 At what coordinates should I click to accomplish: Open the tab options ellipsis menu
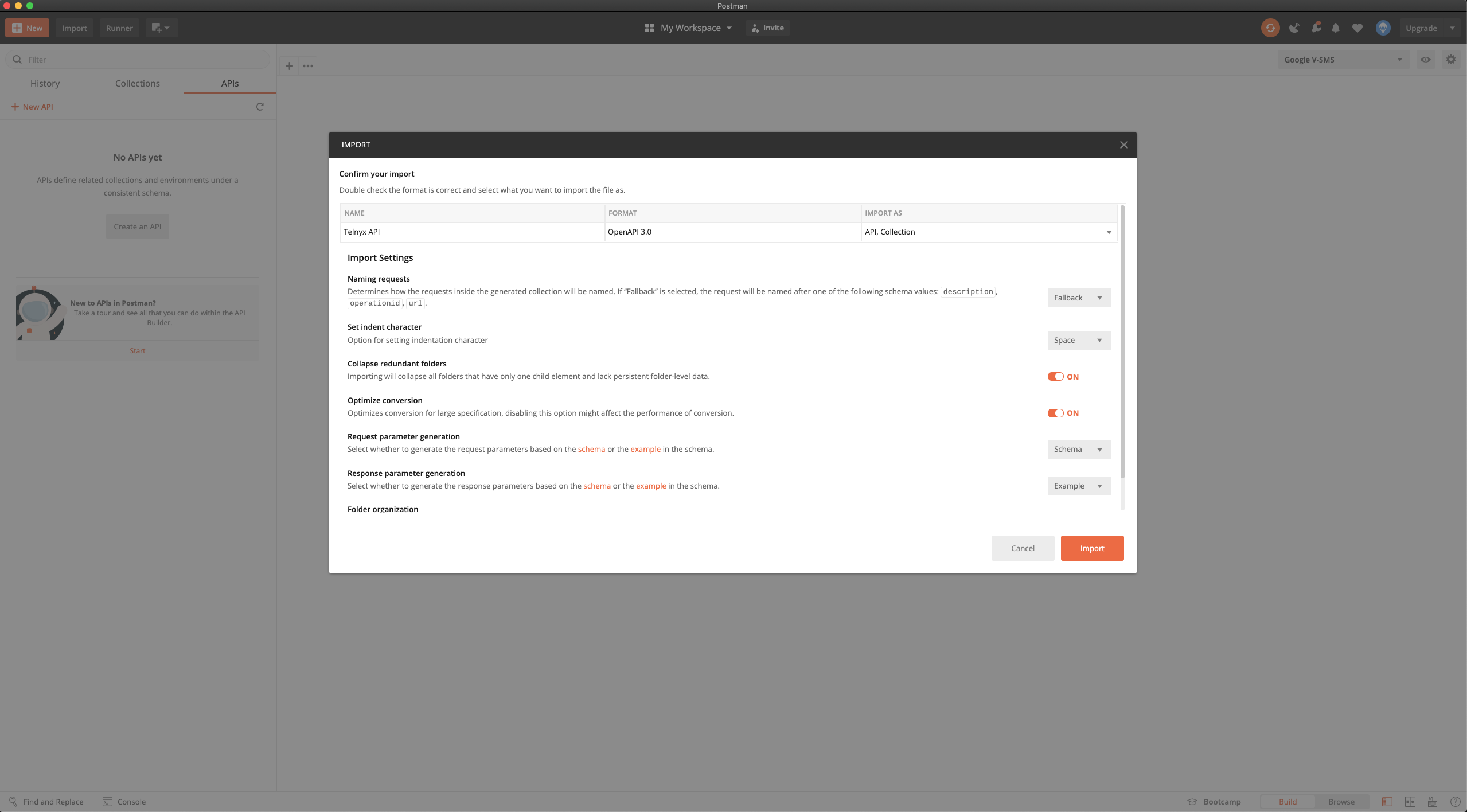308,66
